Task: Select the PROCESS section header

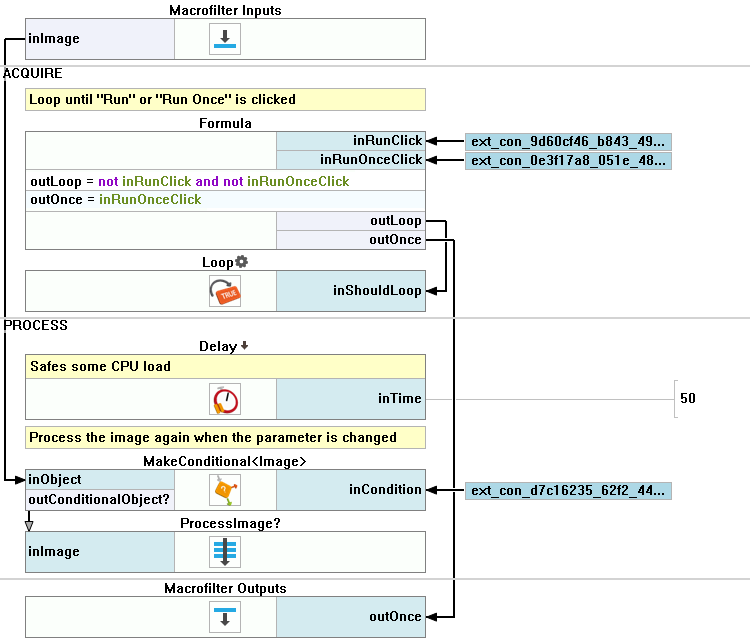Action: tap(36, 326)
